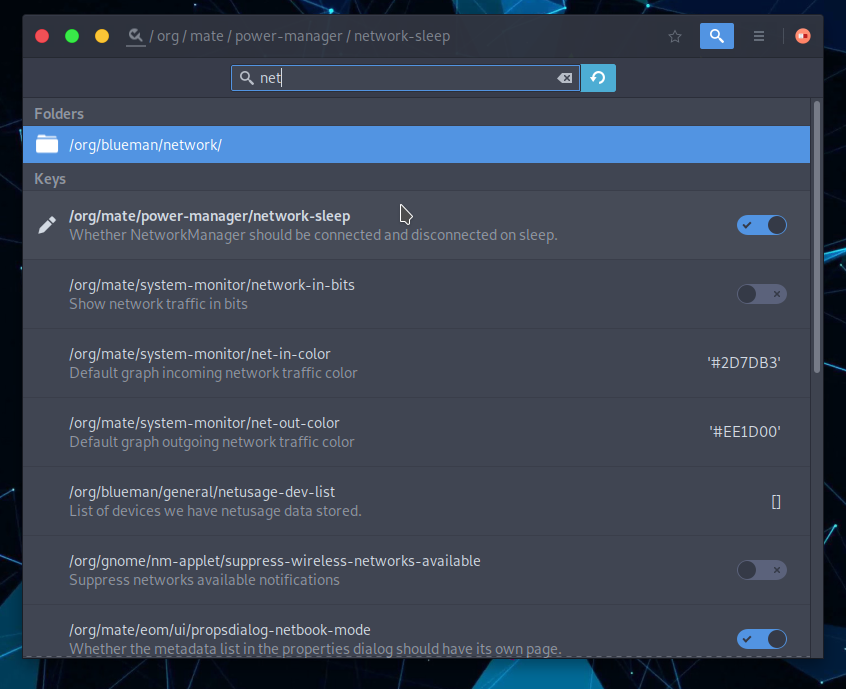846x689 pixels.
Task: Click the root path search icon
Action: point(135,36)
